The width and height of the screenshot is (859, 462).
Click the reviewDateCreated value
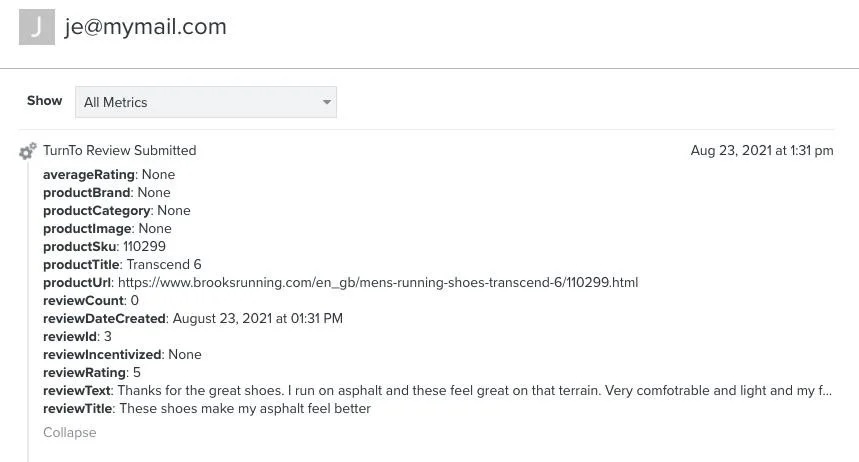257,318
